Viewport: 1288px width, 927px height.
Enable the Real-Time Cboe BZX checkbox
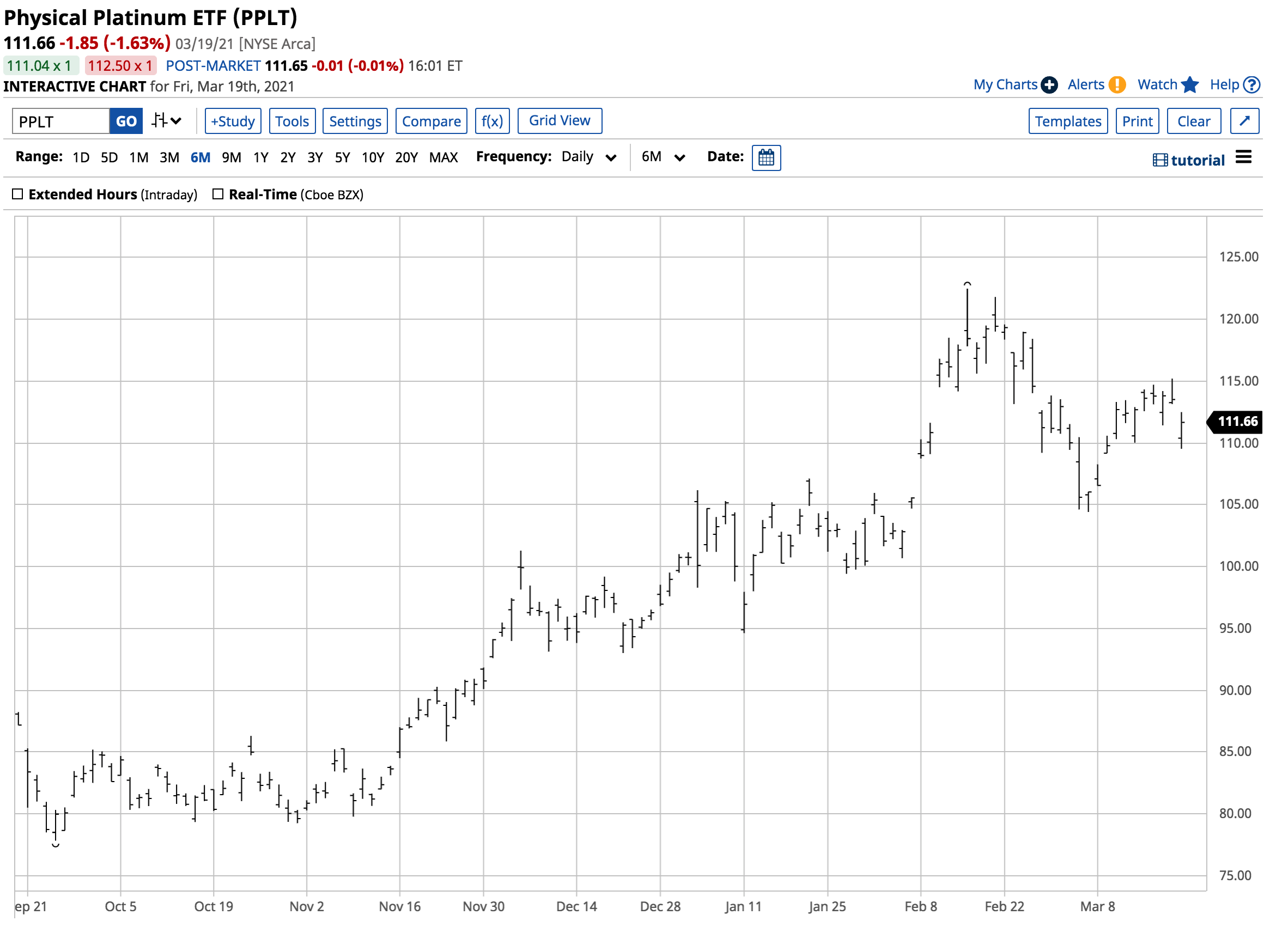(218, 194)
